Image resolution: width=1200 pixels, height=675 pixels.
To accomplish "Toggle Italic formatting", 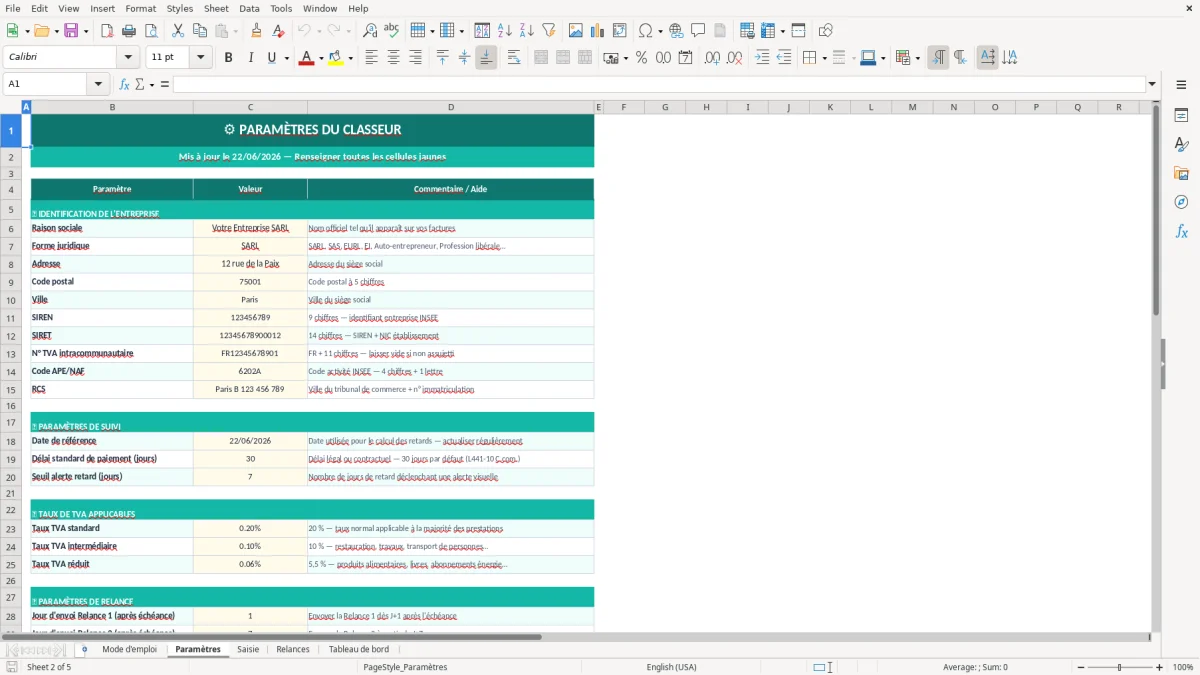I will (x=250, y=58).
